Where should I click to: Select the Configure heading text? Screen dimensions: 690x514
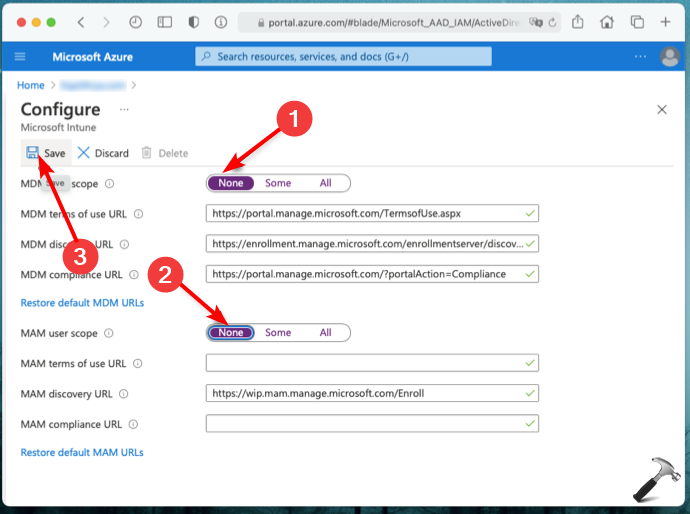click(x=61, y=110)
